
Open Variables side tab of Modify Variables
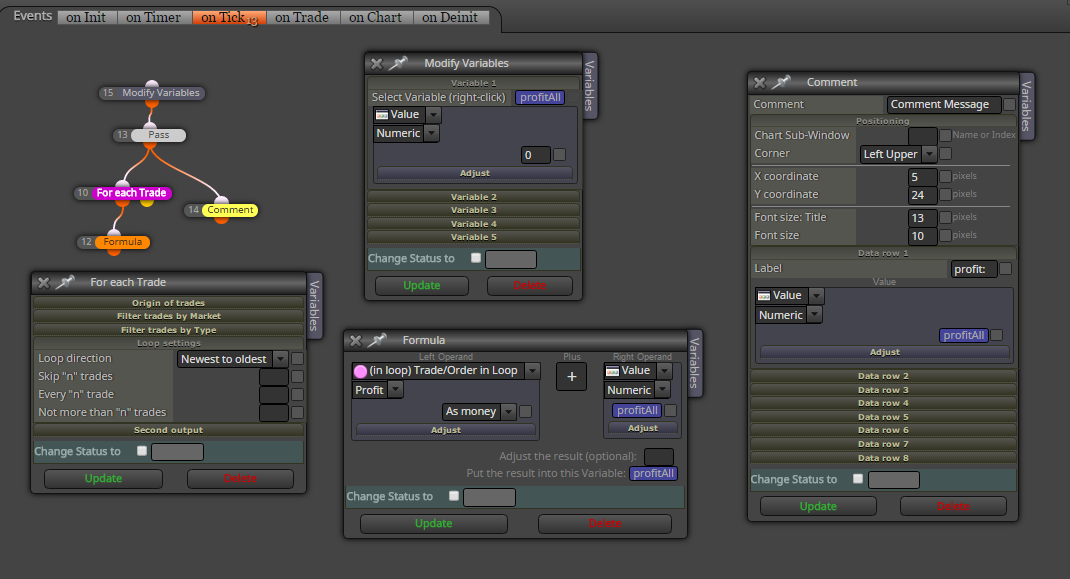[x=590, y=85]
